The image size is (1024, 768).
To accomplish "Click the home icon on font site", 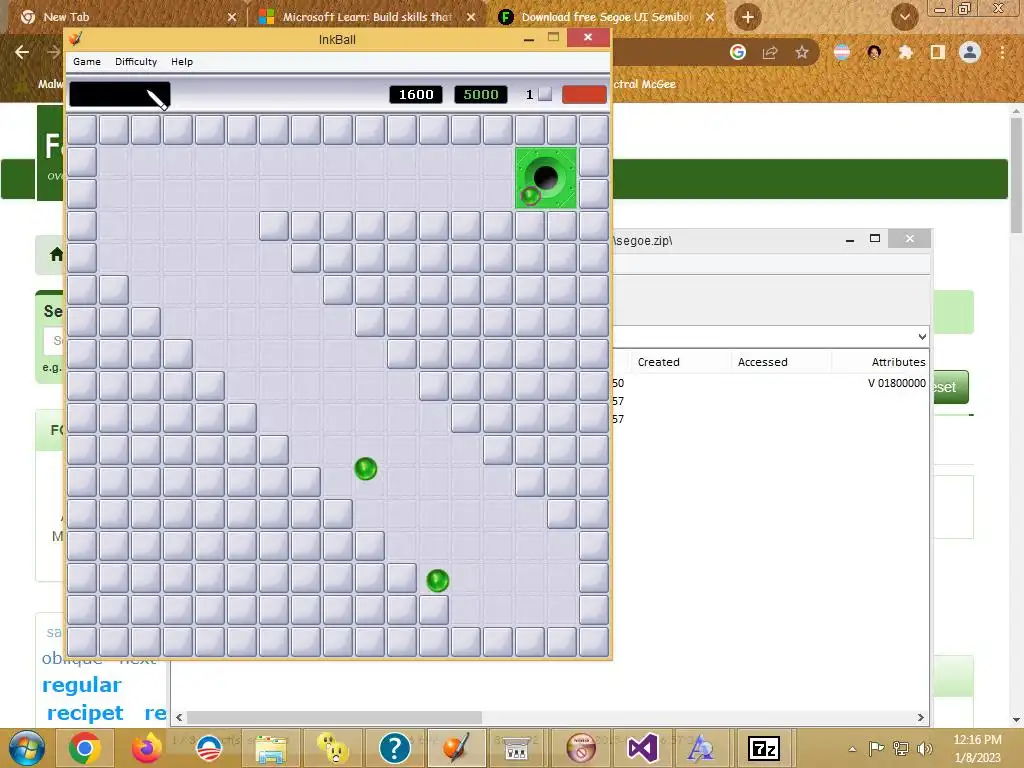I will 56,254.
